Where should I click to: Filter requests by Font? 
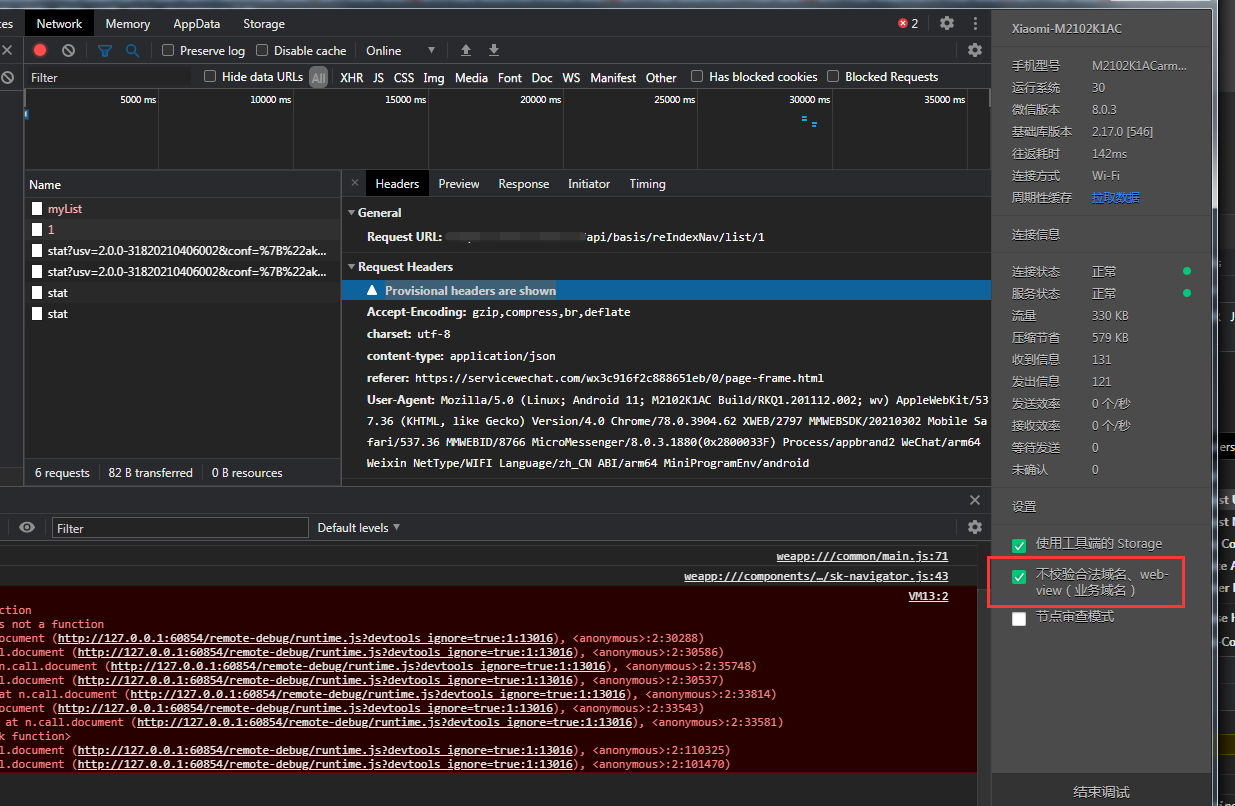510,77
